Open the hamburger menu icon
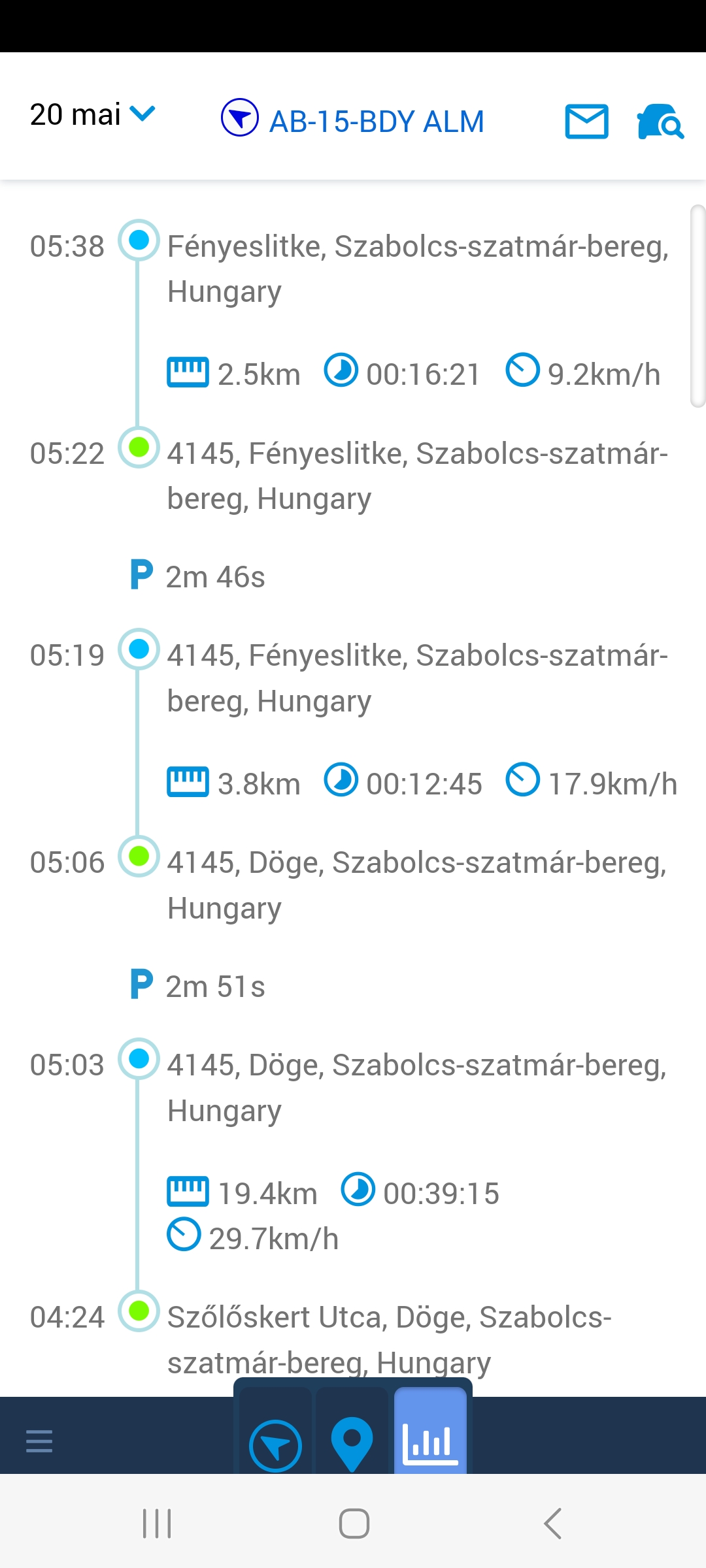This screenshot has height=1568, width=706. click(39, 1441)
